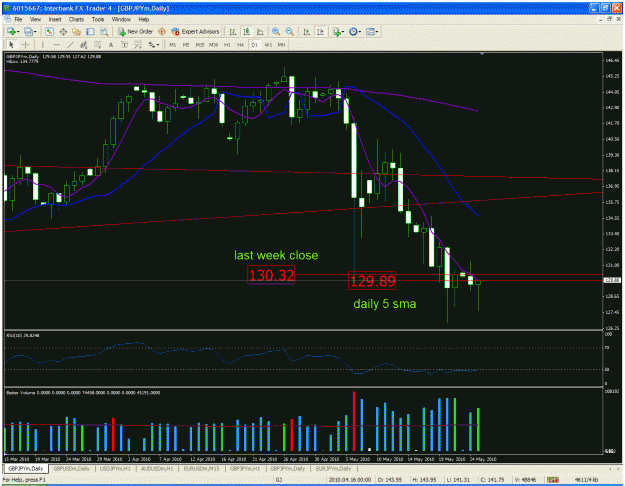The image size is (625, 486).
Task: Click the New Order button
Action: coord(136,31)
